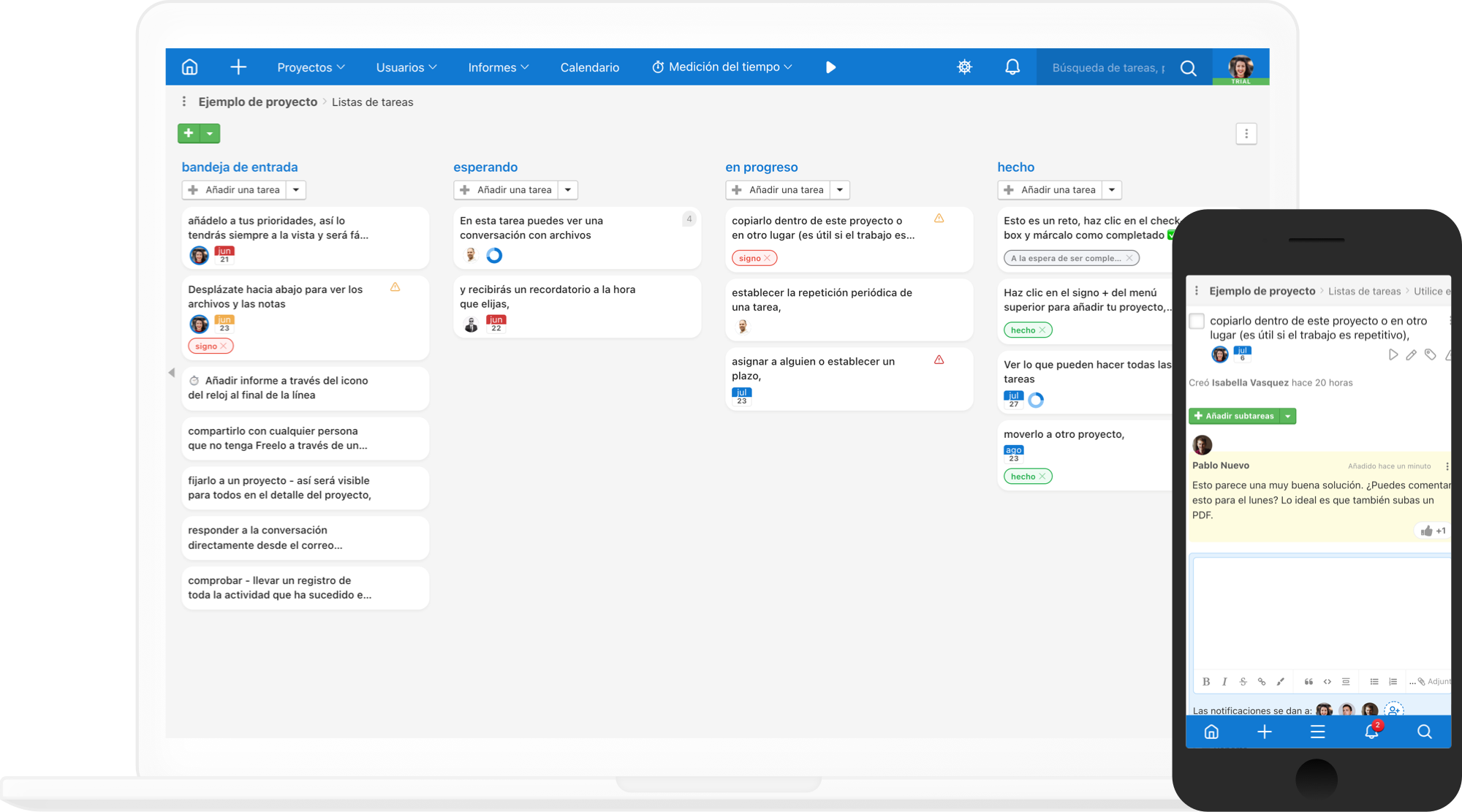This screenshot has width=1462, height=812.
Task: Open Proyectos dropdown menu
Action: click(311, 67)
